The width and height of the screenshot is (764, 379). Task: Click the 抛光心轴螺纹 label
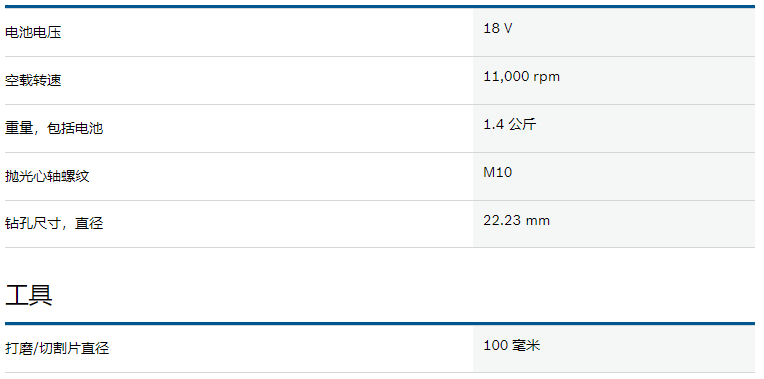coord(47,176)
